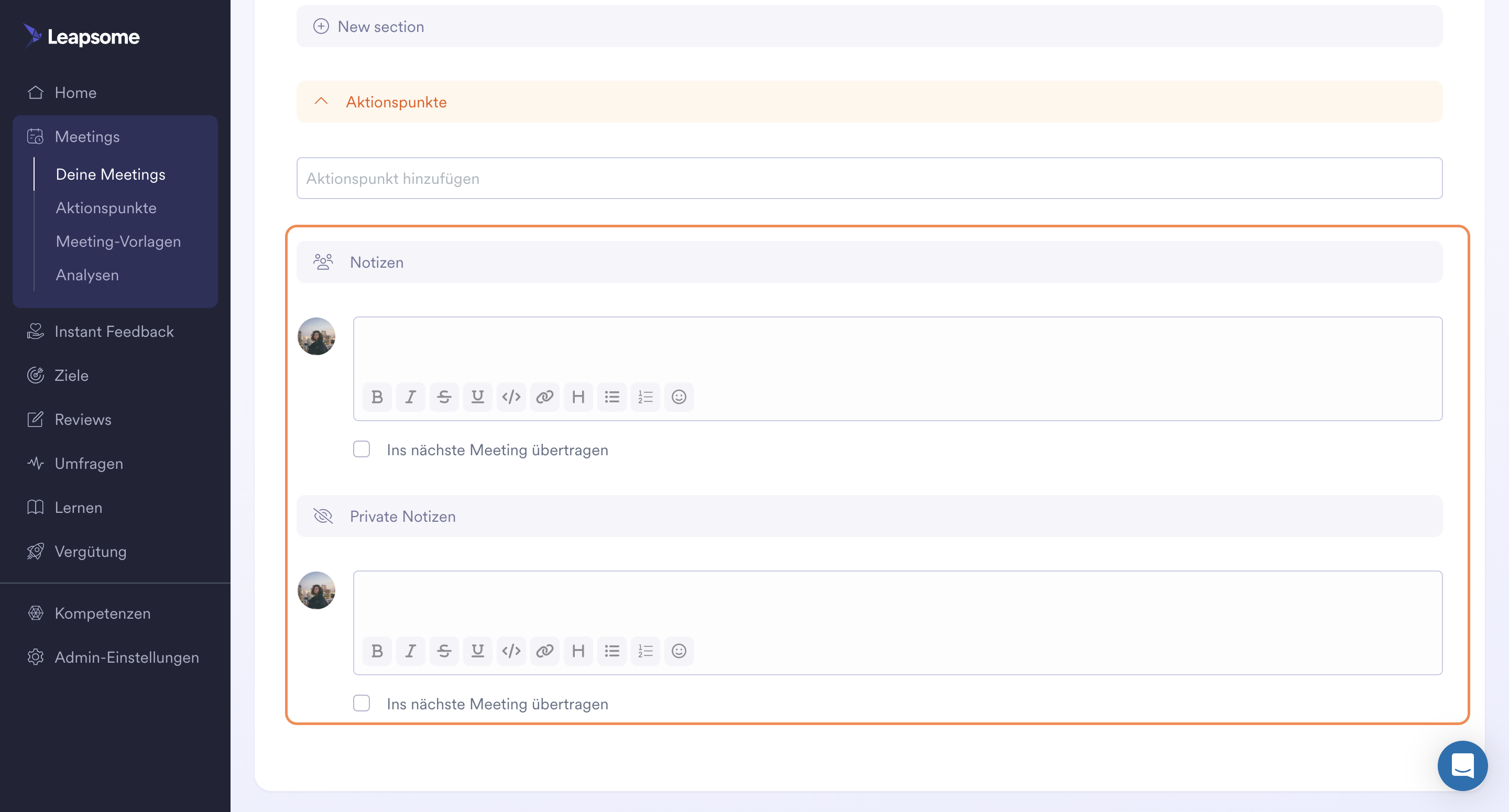Open the chat support bubble

click(x=1462, y=766)
